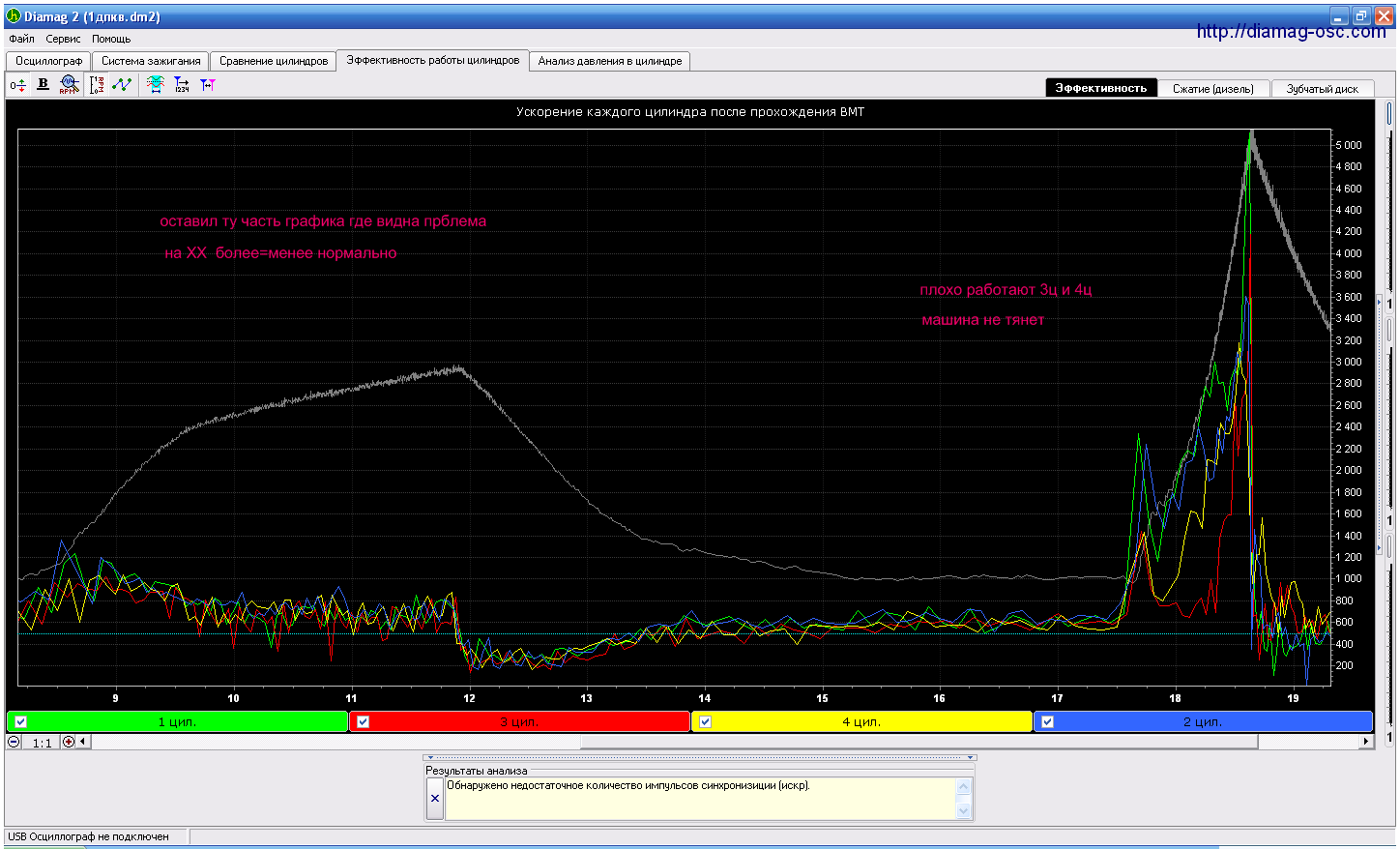The height and width of the screenshot is (849, 1400).
Task: Toggle the 3 цил. red checkbox
Action: tap(364, 721)
